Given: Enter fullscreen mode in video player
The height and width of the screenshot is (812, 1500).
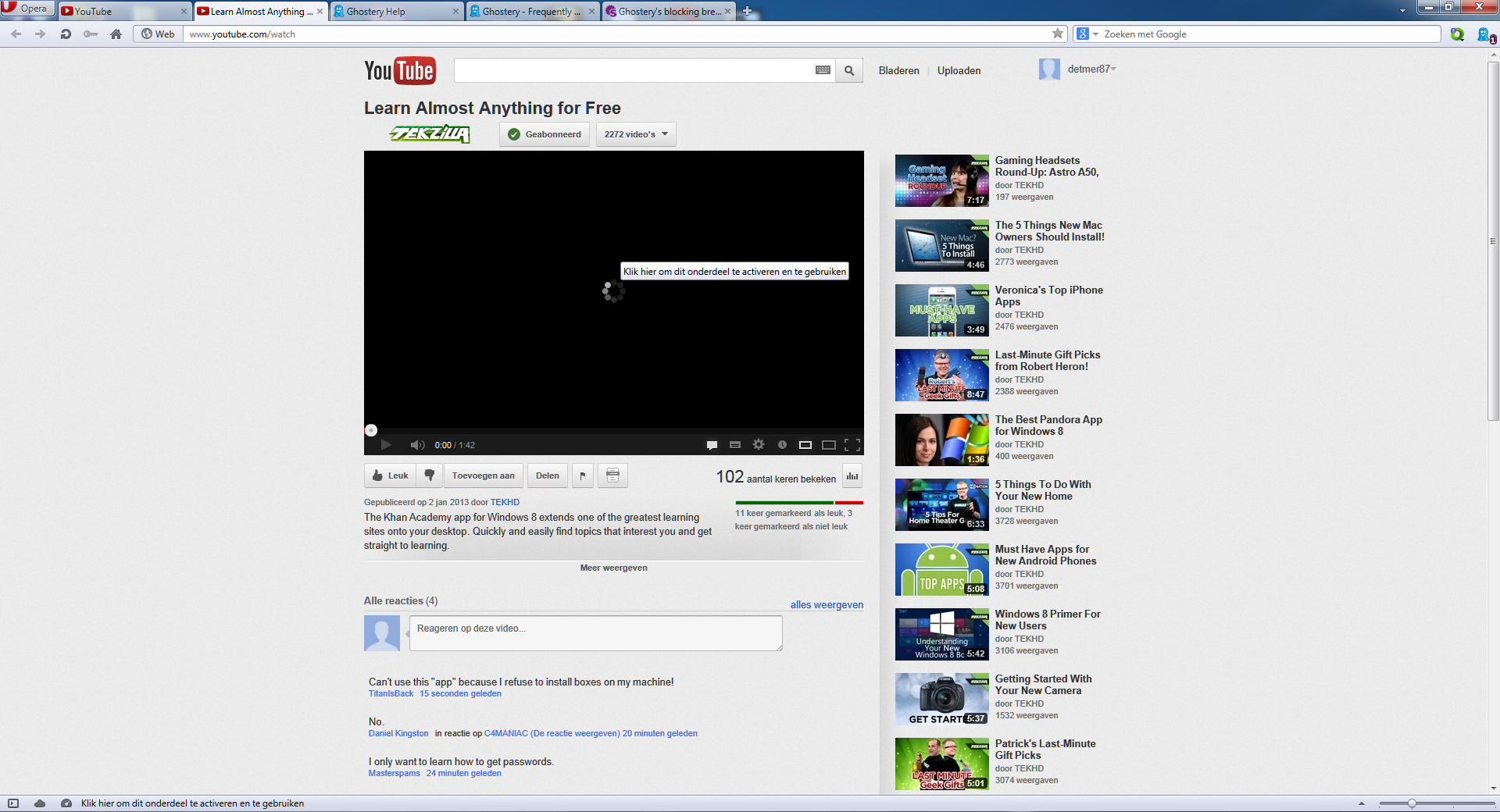Looking at the screenshot, I should pos(852,445).
